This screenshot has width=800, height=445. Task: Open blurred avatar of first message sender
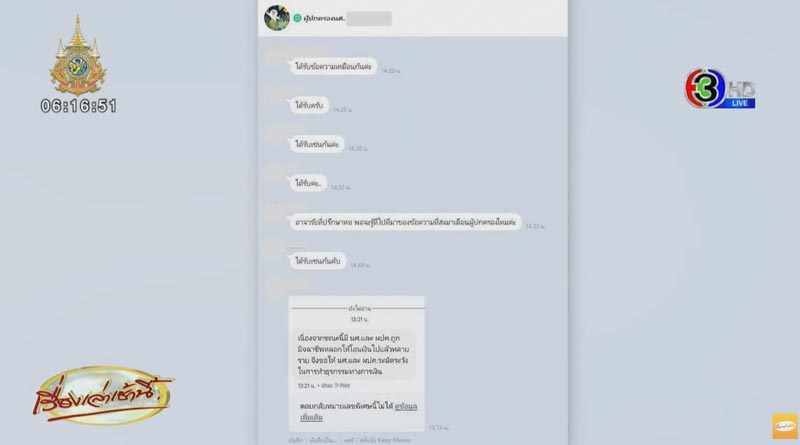click(274, 57)
